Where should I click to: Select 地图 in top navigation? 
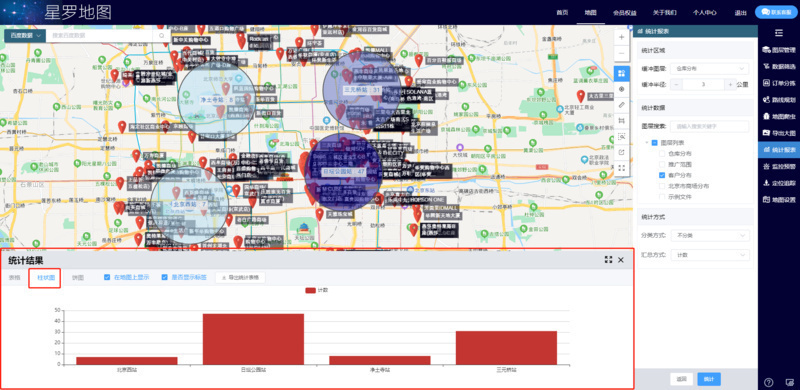click(590, 13)
